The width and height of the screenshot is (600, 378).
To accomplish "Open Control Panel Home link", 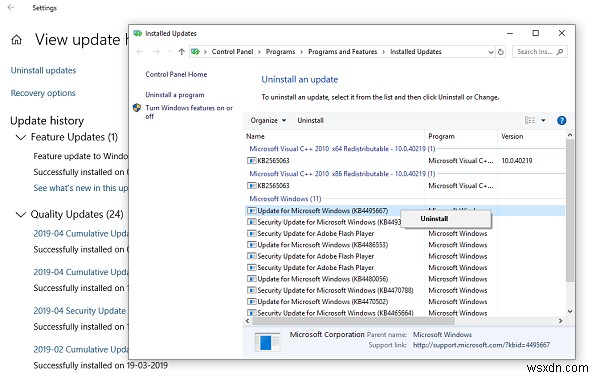I will 176,74.
